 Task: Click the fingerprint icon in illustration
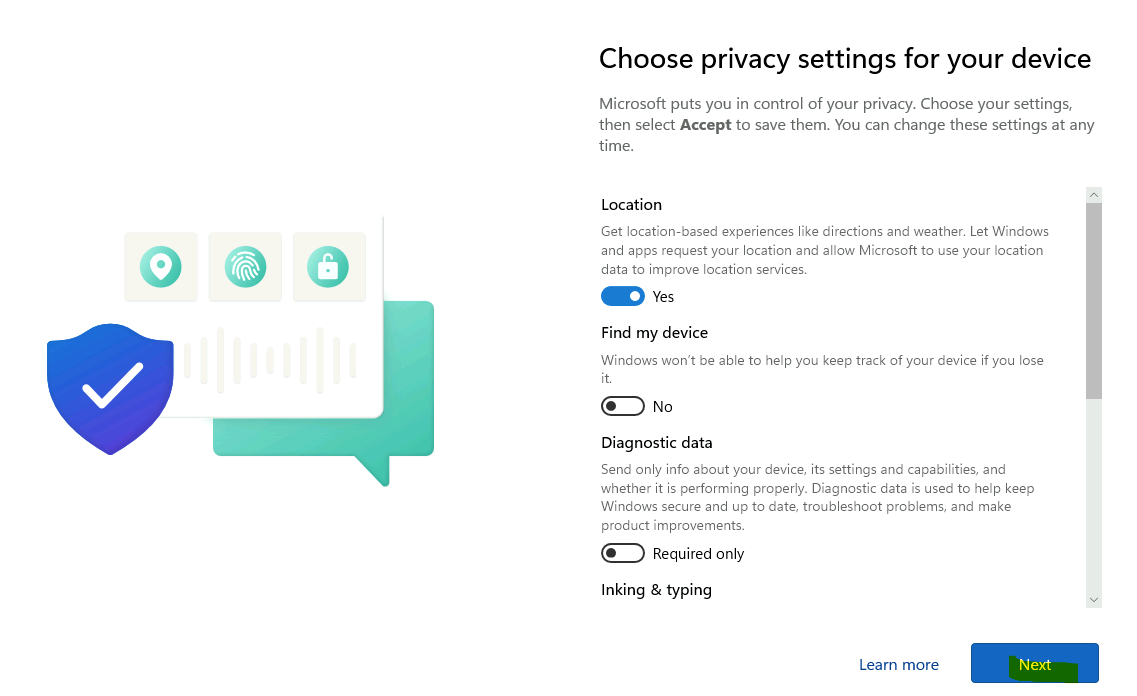coord(245,267)
